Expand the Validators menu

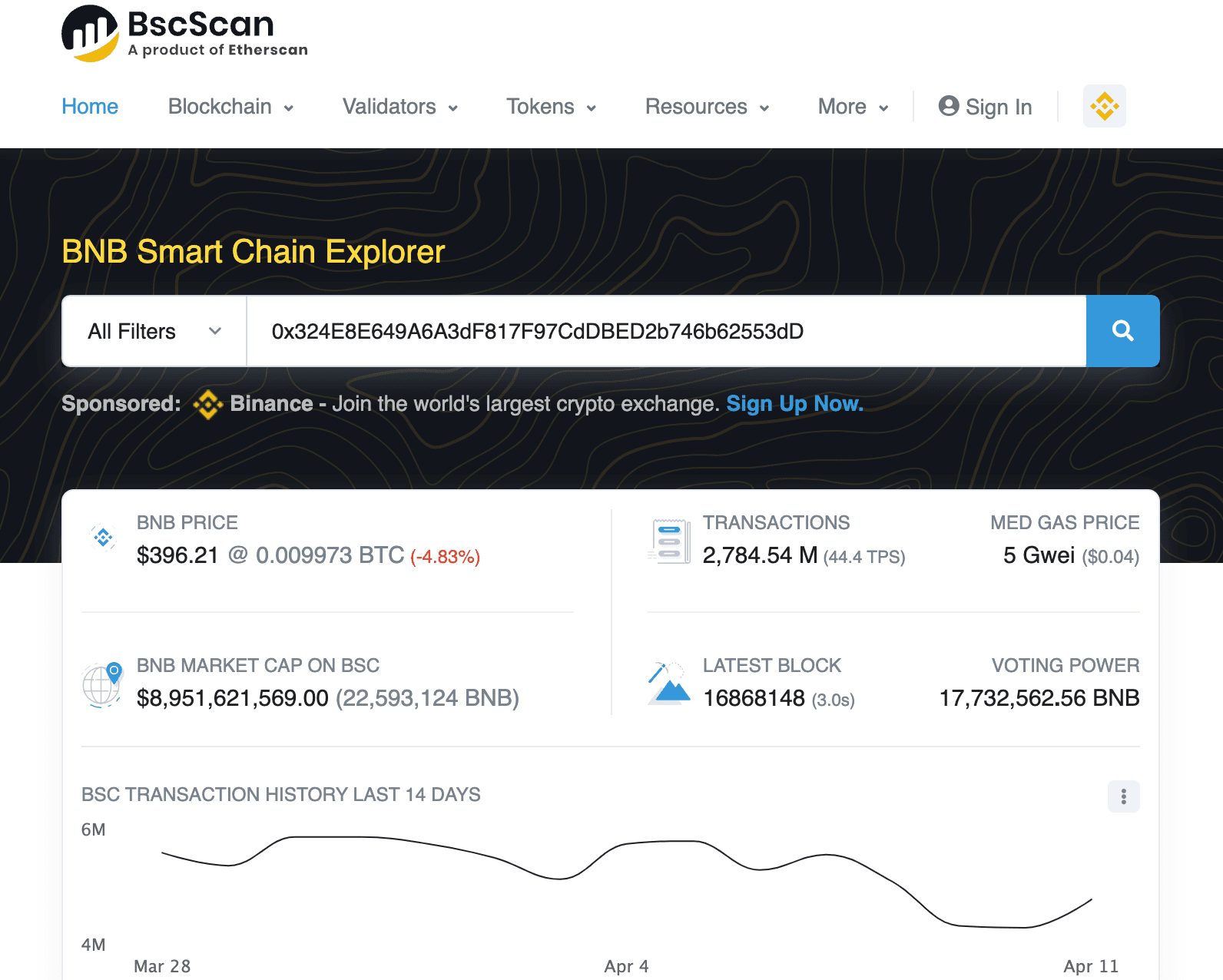(400, 107)
